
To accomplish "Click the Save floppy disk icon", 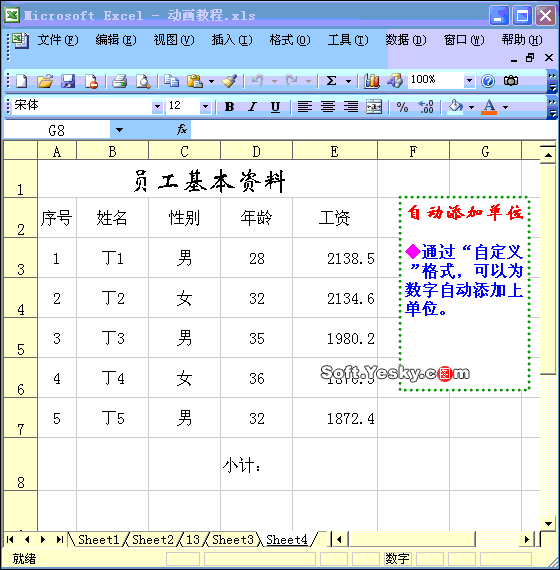I will click(x=68, y=81).
